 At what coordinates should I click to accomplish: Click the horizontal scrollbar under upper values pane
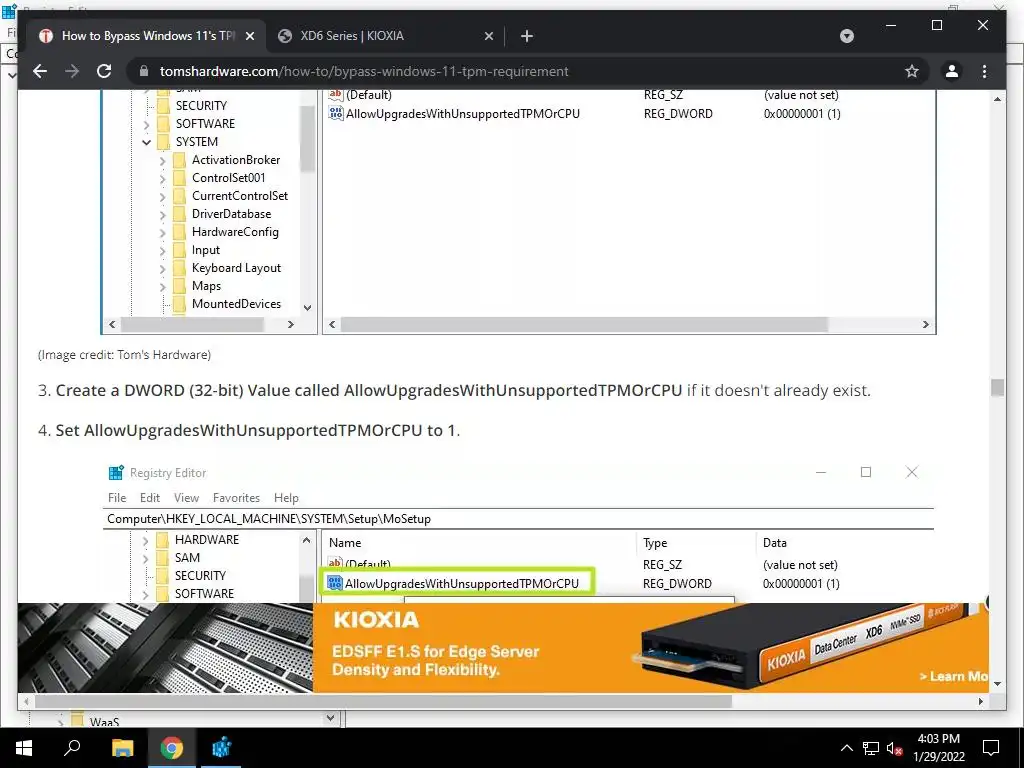pyautogui.click(x=584, y=325)
